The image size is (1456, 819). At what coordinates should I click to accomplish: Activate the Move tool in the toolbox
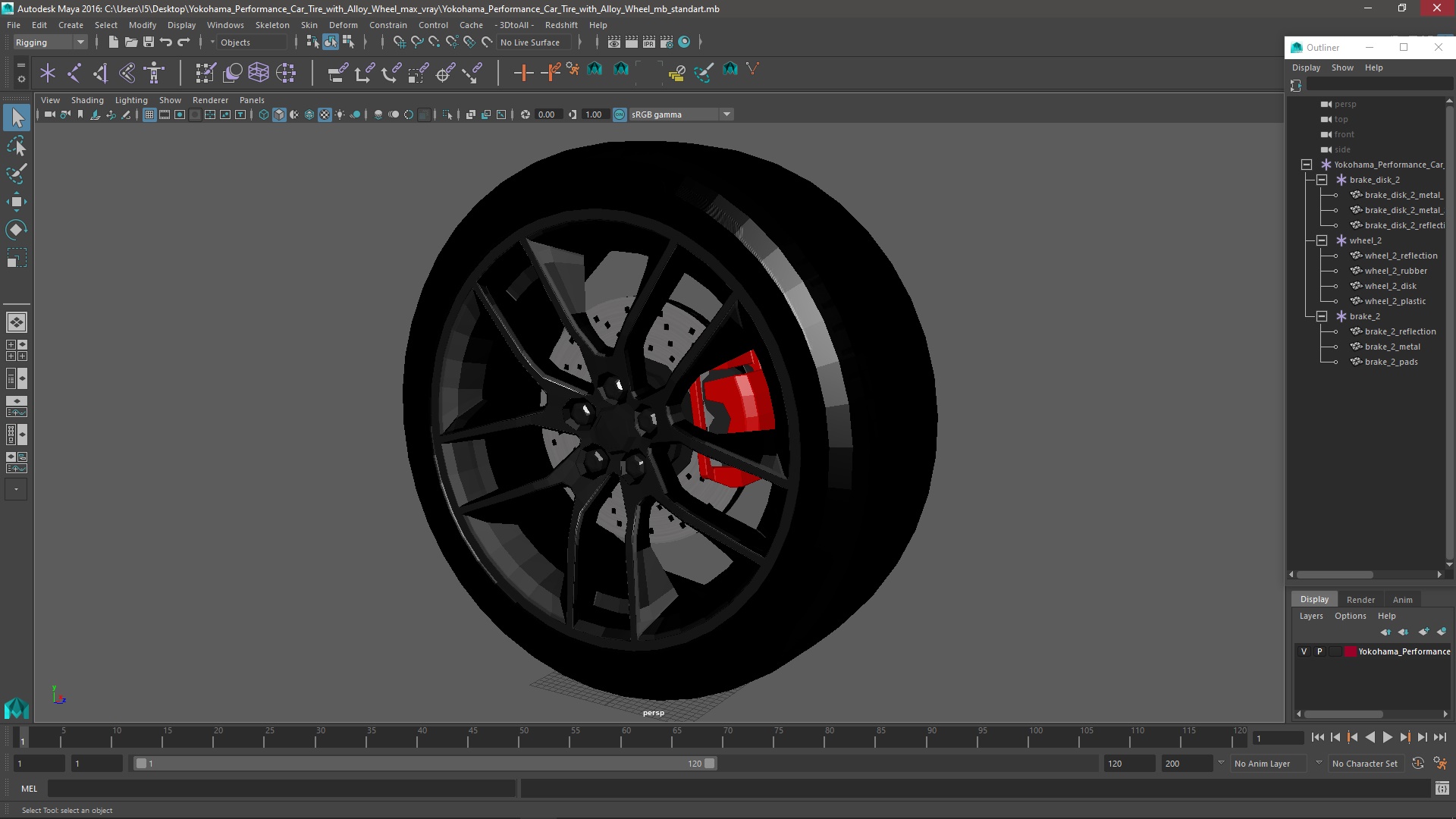[16, 202]
